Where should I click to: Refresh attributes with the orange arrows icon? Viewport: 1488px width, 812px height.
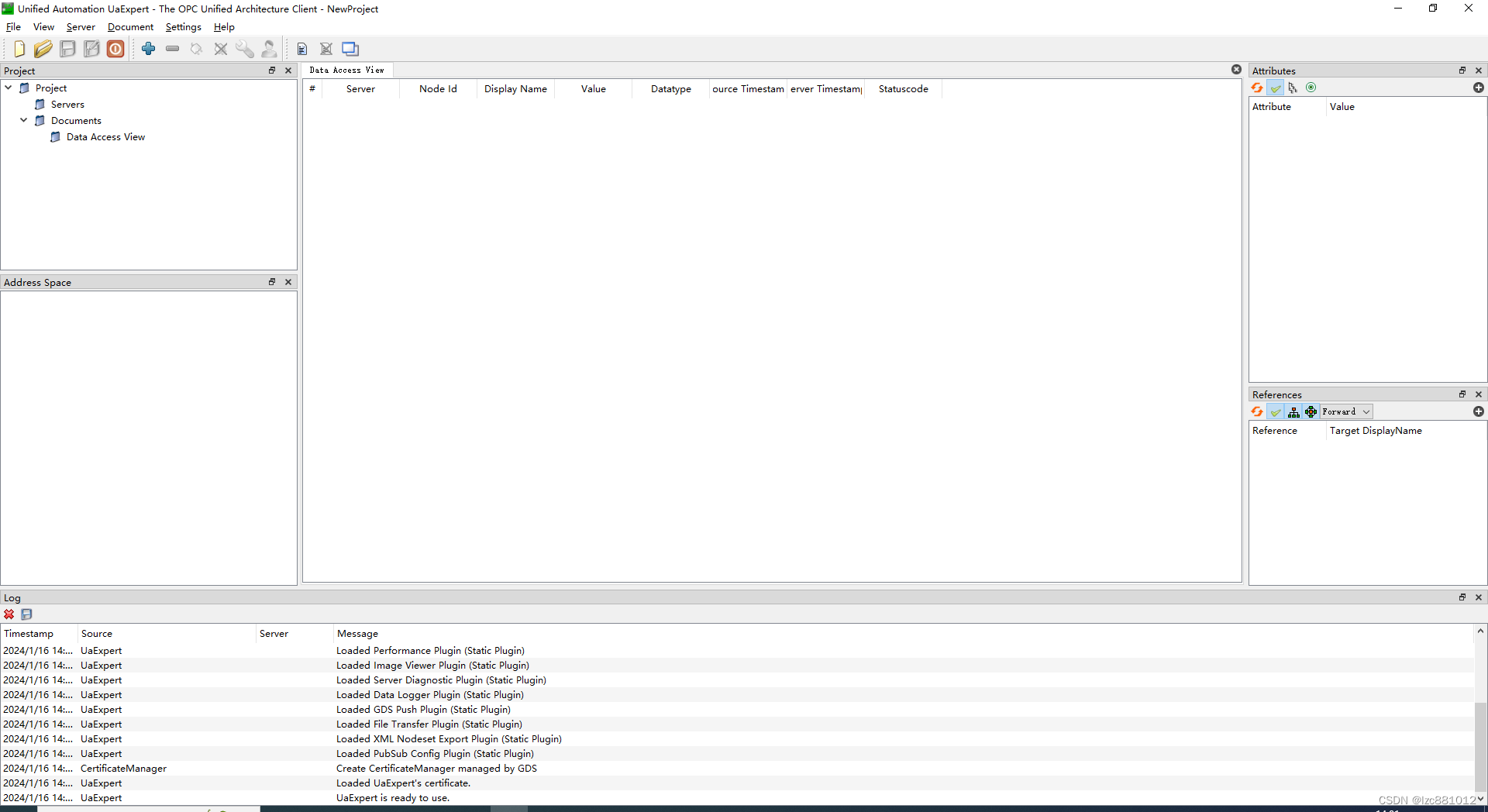[1257, 88]
